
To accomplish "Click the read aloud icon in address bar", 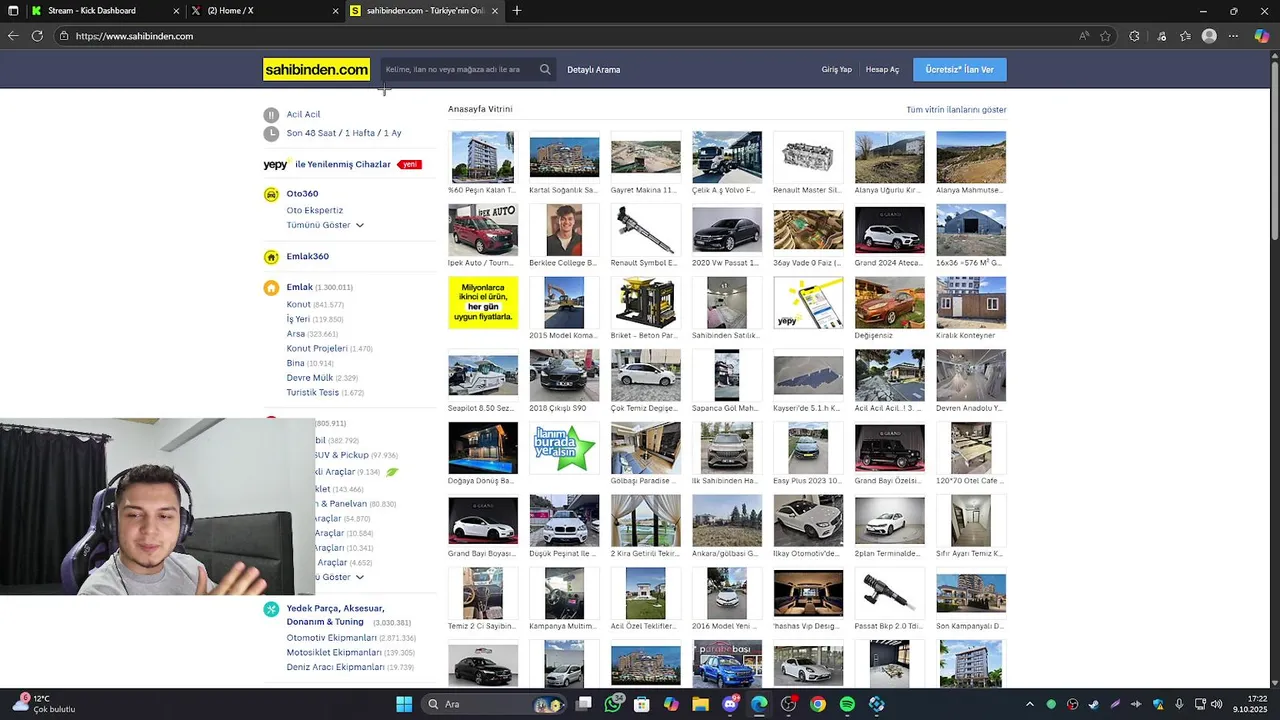I will [x=1084, y=36].
